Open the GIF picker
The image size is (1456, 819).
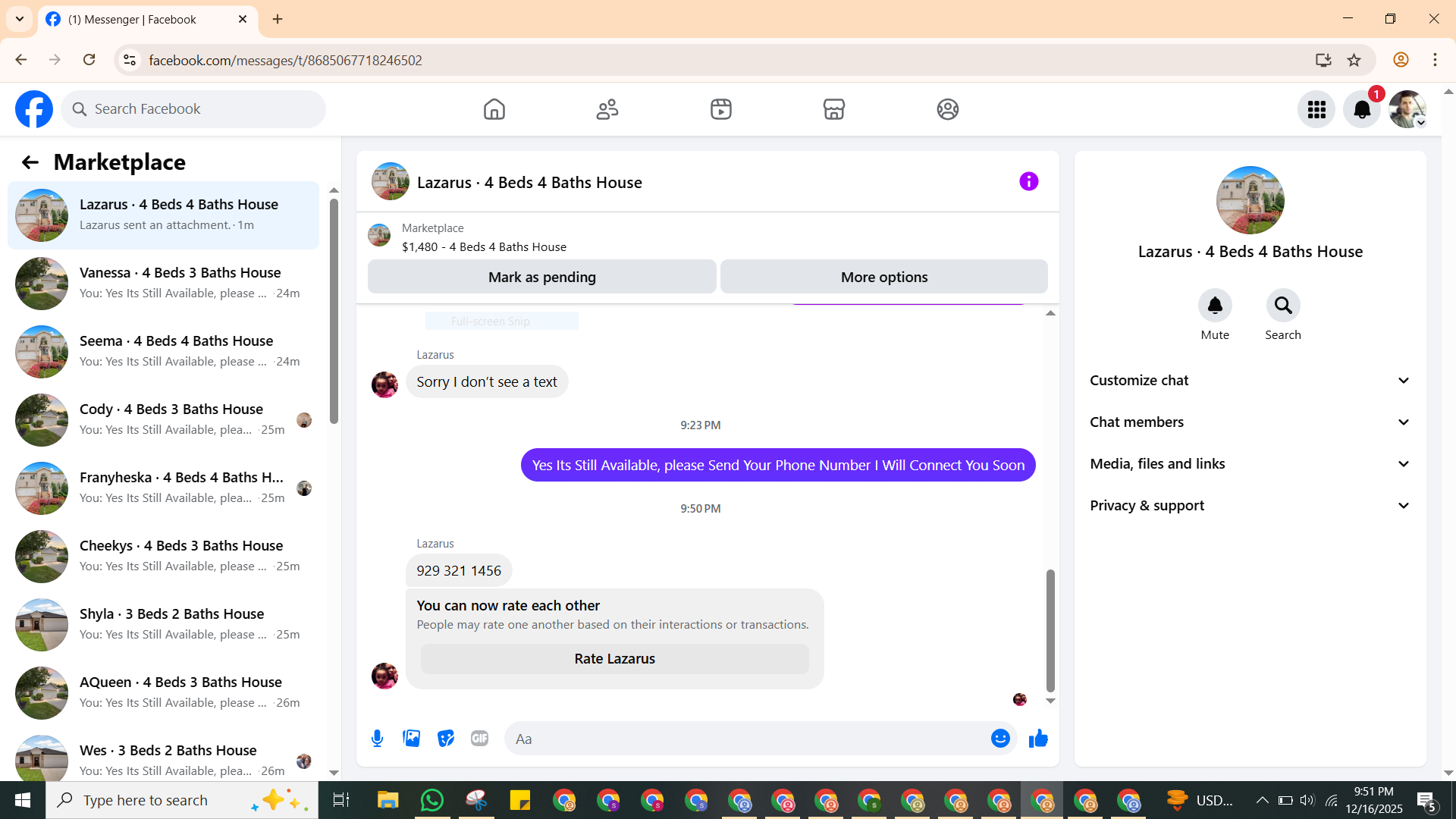tap(479, 739)
